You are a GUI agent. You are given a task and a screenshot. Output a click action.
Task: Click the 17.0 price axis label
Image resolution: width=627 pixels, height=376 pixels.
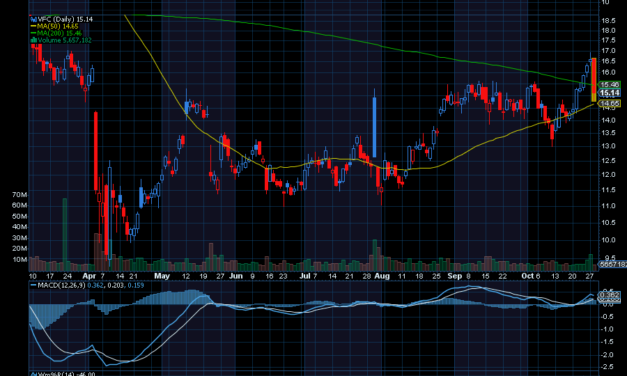(x=608, y=51)
